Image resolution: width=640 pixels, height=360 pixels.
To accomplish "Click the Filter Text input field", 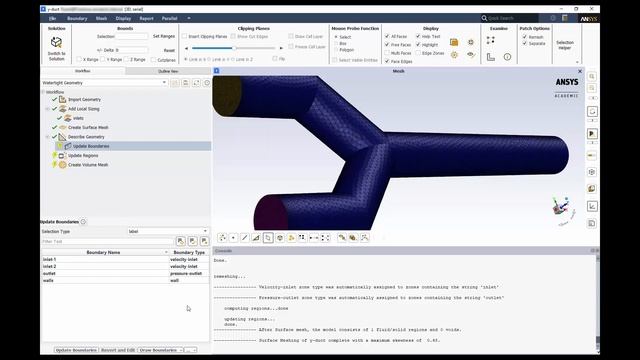I will coord(108,241).
